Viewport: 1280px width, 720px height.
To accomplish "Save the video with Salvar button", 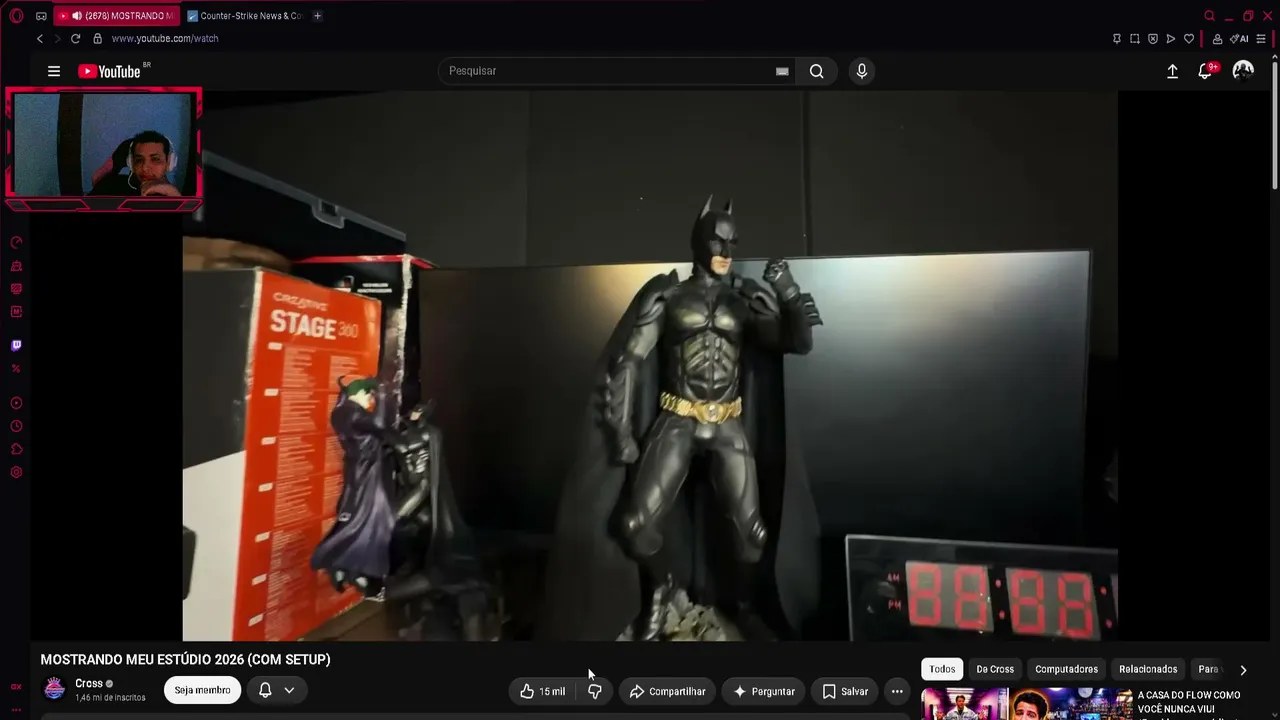I will pos(845,691).
